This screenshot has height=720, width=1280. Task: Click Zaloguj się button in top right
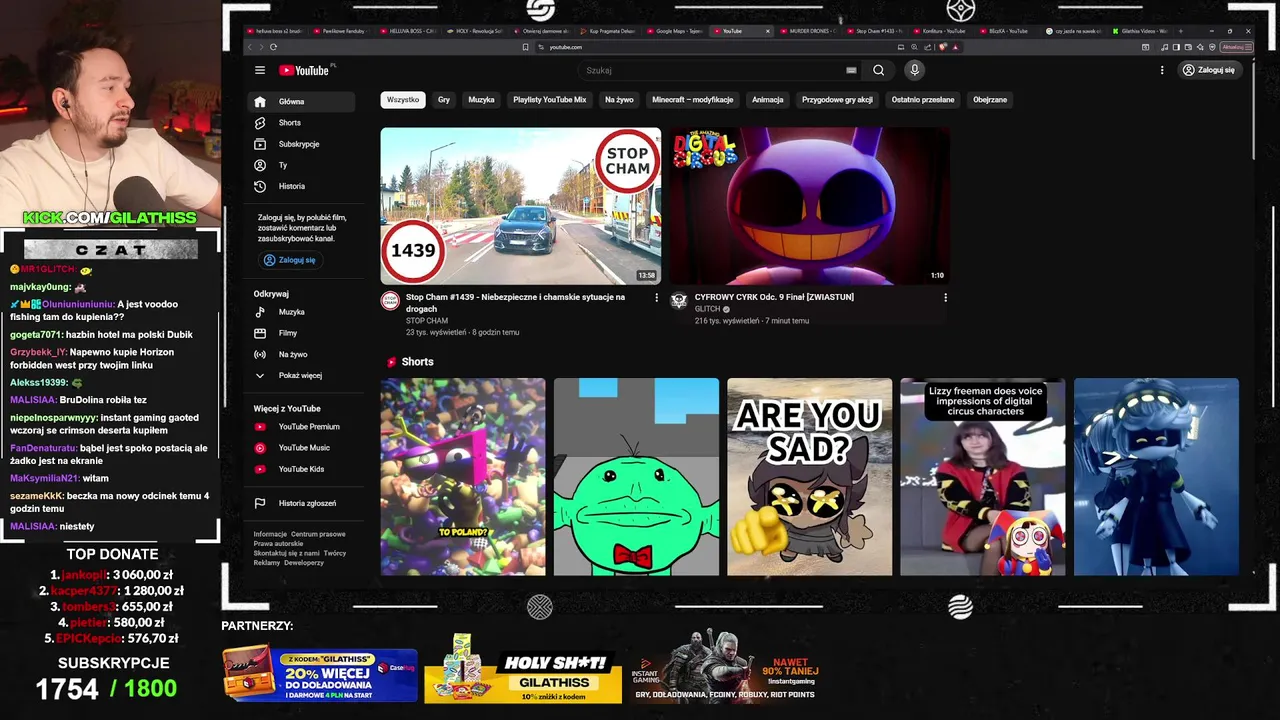(x=1208, y=70)
